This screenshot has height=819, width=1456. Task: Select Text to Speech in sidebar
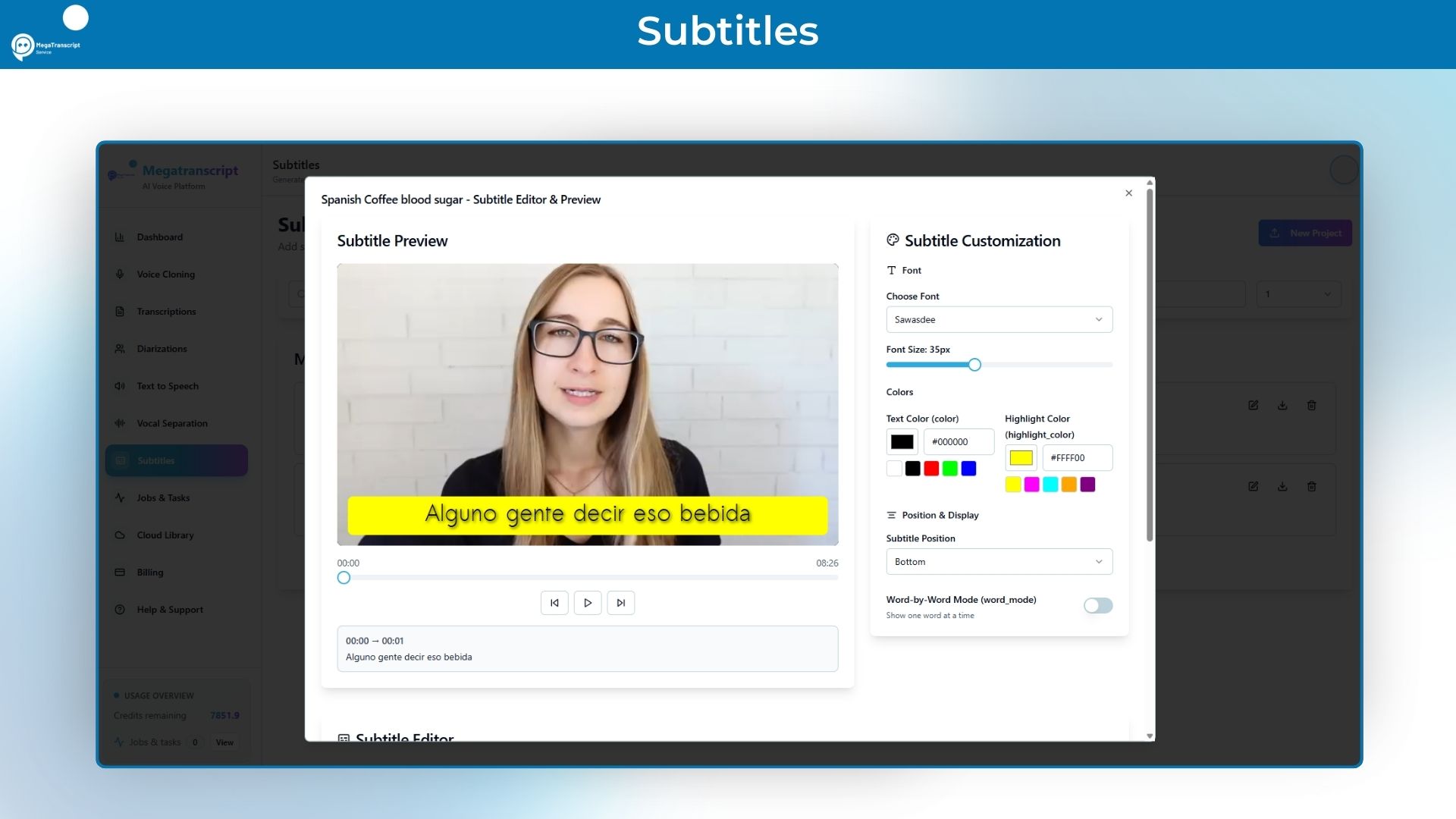166,385
